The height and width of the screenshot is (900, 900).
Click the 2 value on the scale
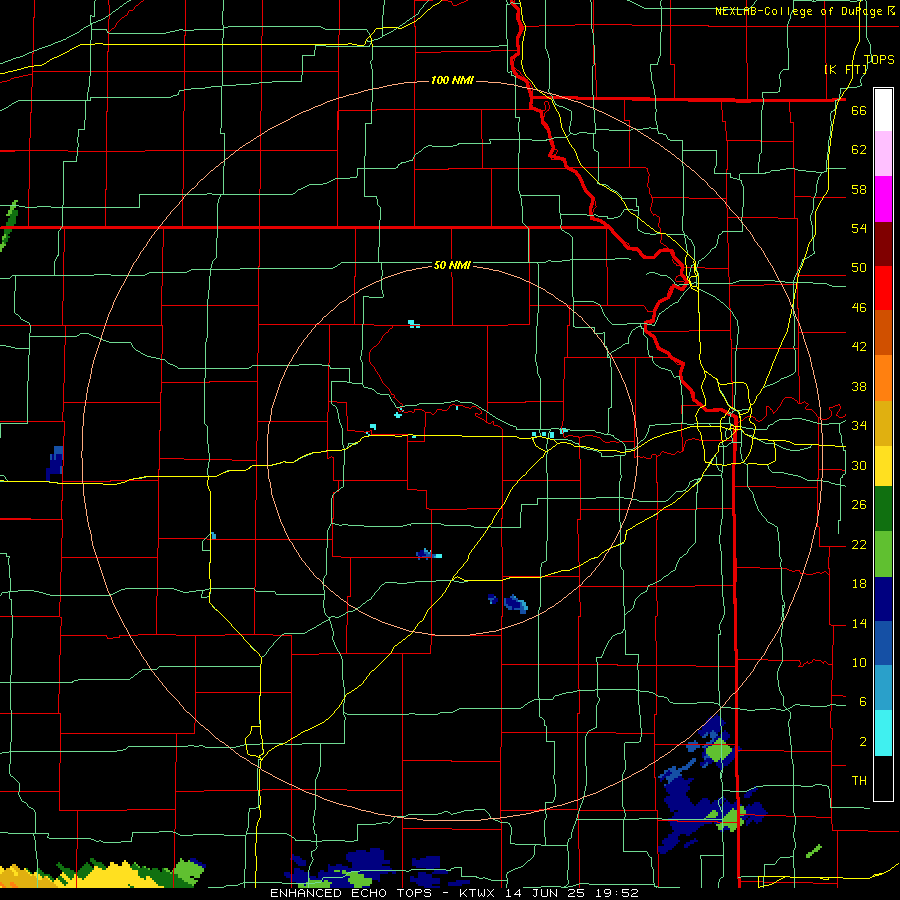tap(862, 741)
